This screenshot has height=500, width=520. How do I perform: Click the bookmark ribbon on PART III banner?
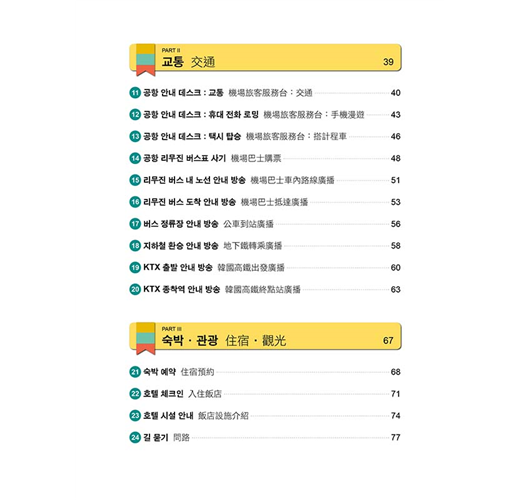tap(146, 339)
